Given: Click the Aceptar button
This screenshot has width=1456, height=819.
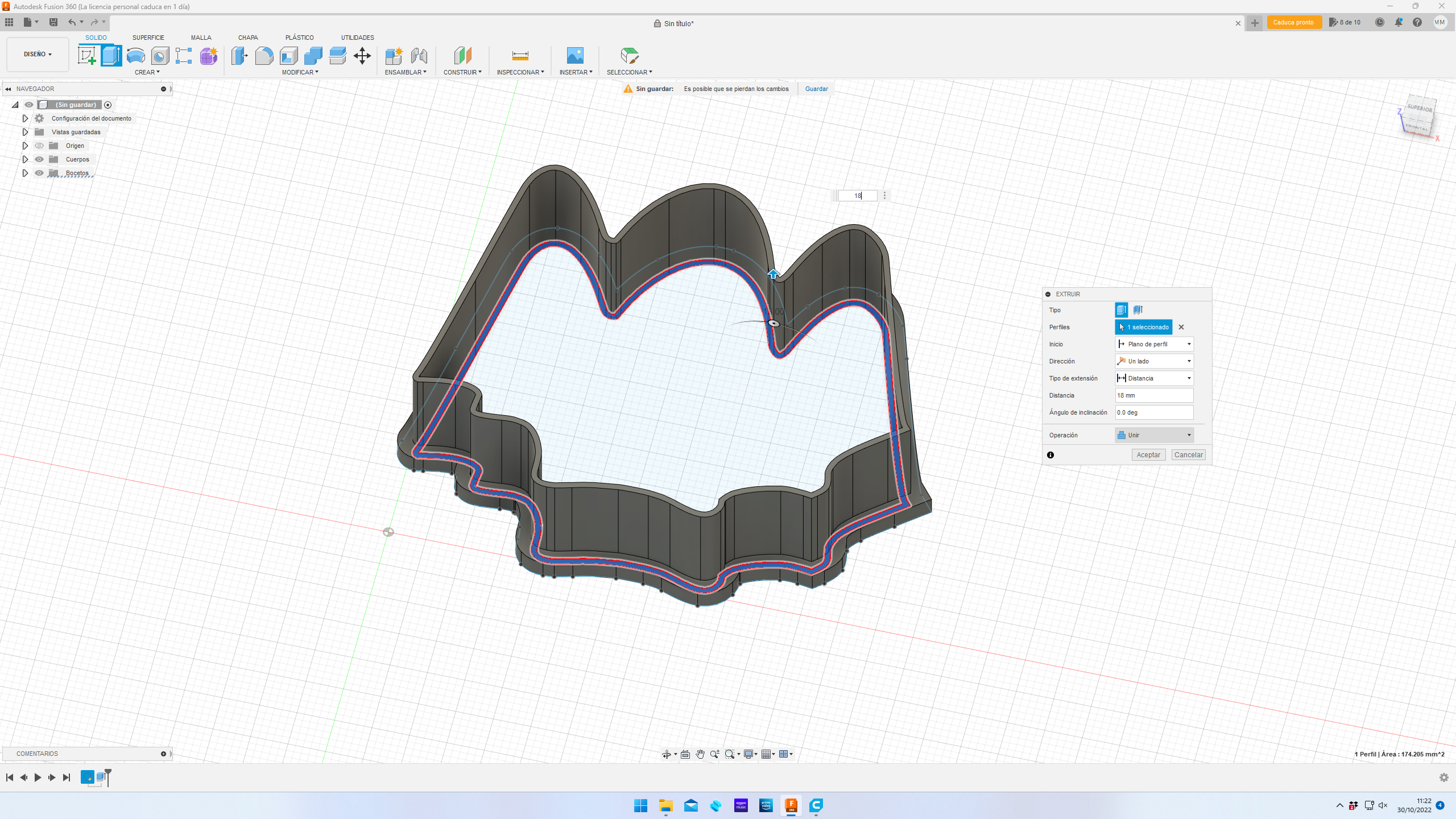Looking at the screenshot, I should pos(1148,455).
